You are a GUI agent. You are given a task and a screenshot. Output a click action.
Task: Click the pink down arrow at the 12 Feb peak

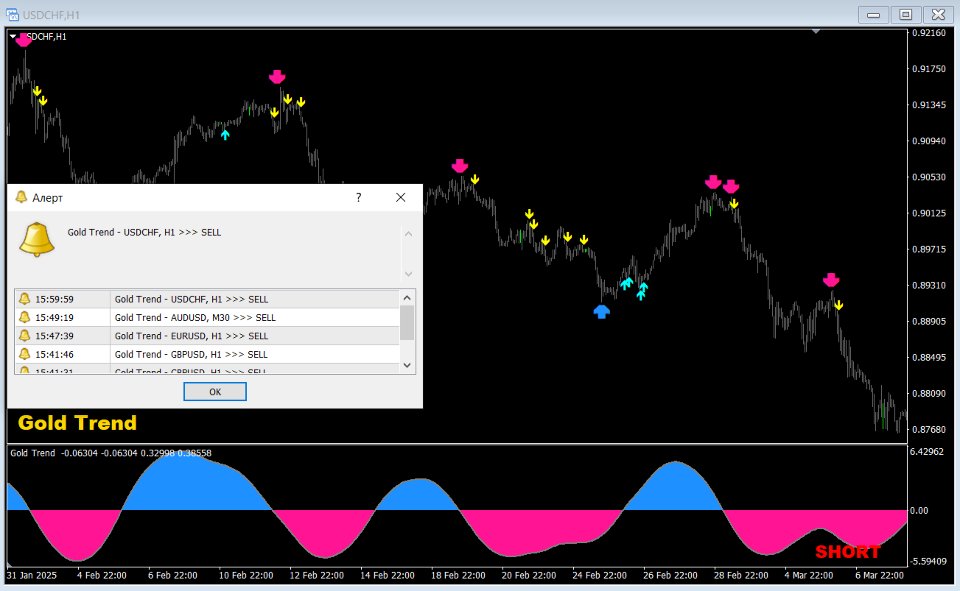(x=277, y=76)
